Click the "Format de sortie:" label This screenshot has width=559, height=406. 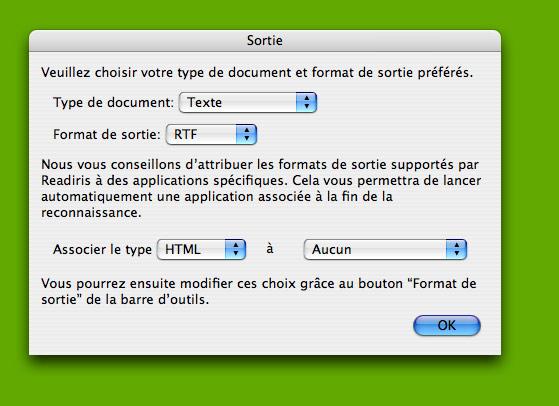coord(107,134)
